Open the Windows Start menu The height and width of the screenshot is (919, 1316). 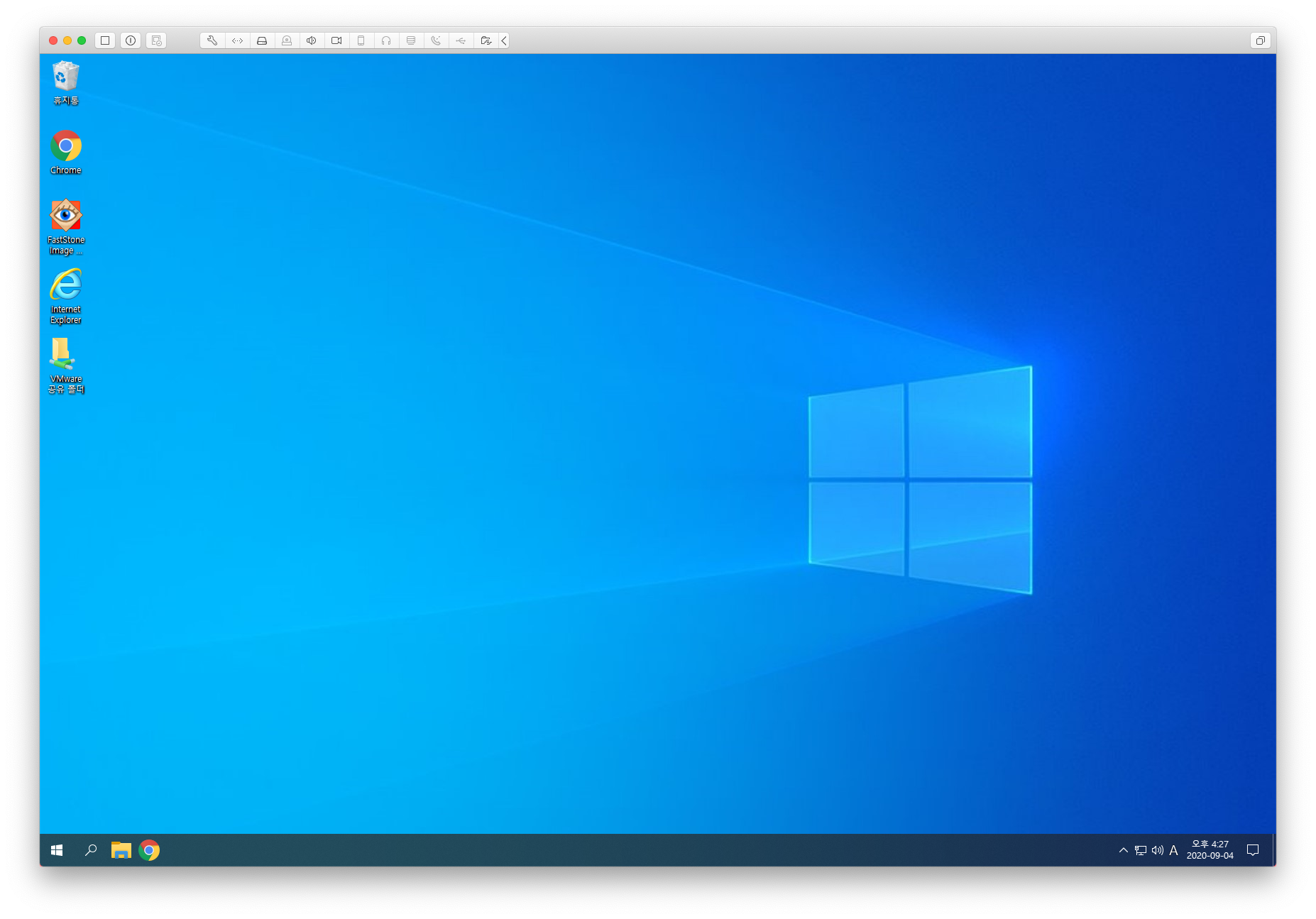57,850
